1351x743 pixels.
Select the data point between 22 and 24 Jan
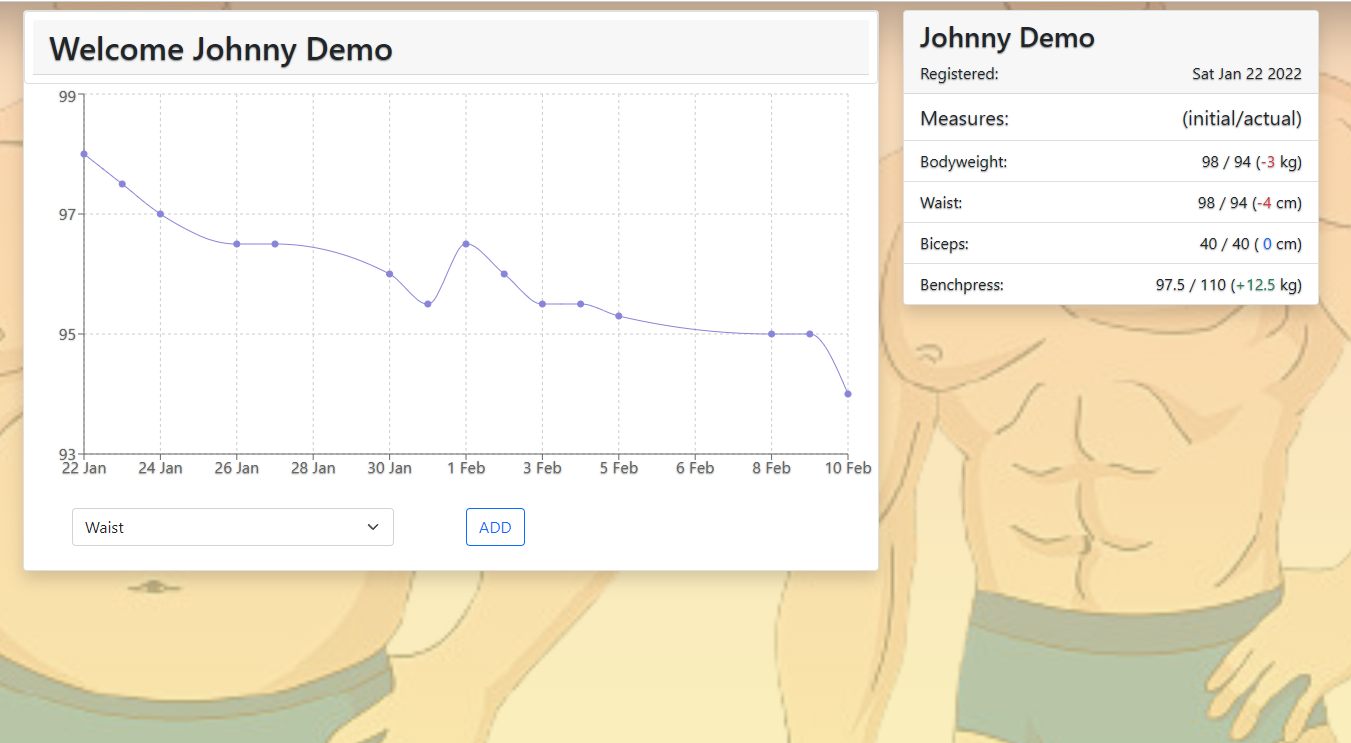pos(122,184)
